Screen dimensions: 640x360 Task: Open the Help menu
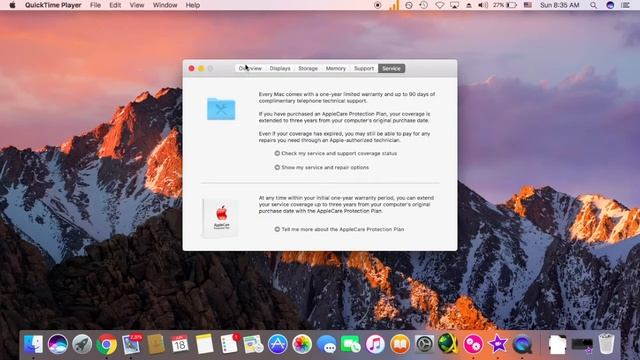[x=193, y=5]
